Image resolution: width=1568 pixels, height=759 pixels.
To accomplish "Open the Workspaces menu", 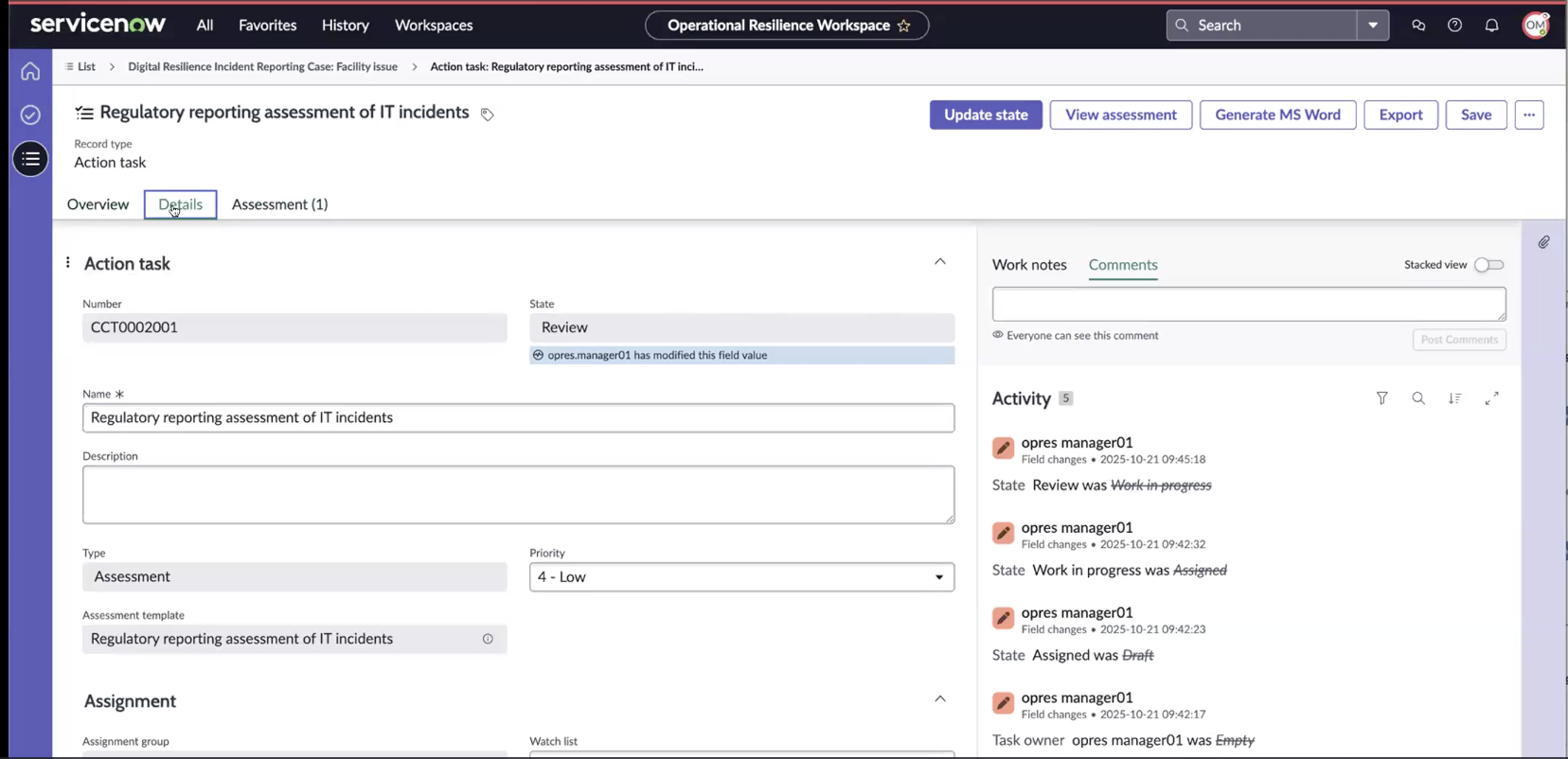I will 434,26.
